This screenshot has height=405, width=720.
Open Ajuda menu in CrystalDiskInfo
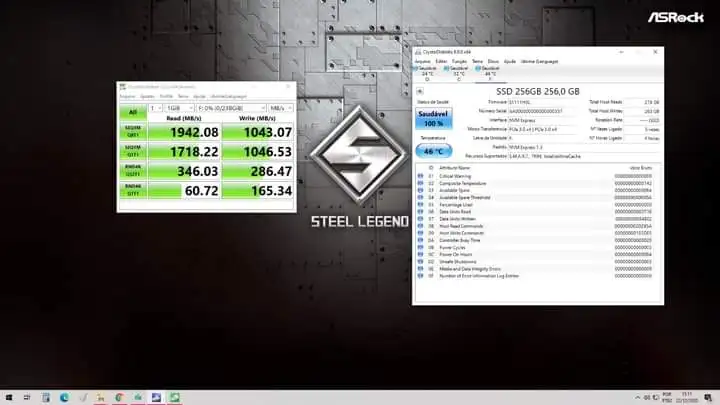coord(510,62)
